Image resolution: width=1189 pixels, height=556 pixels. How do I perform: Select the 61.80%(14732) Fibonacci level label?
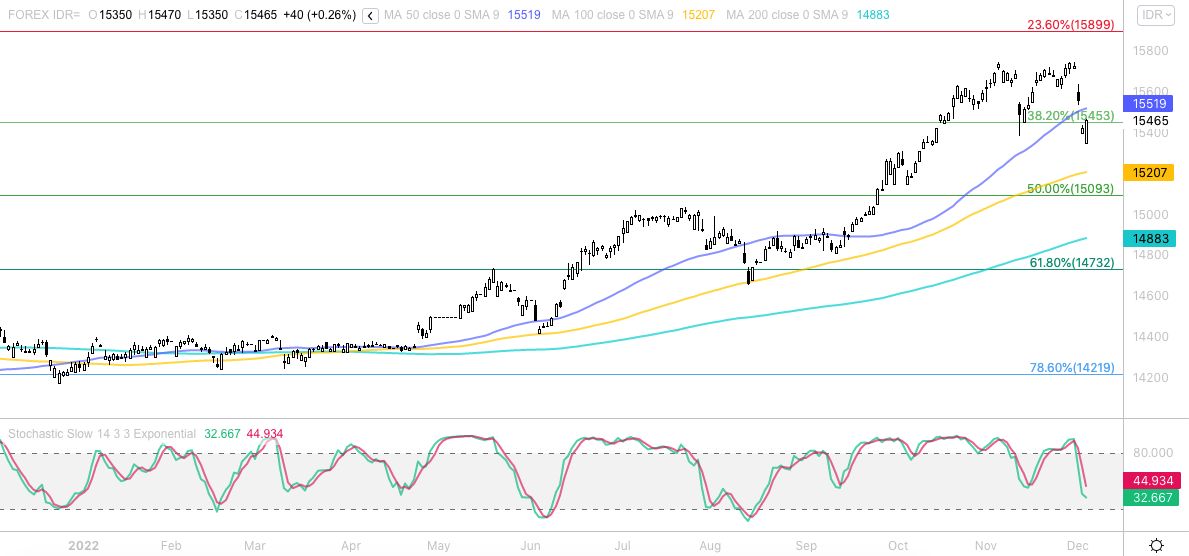(1071, 262)
